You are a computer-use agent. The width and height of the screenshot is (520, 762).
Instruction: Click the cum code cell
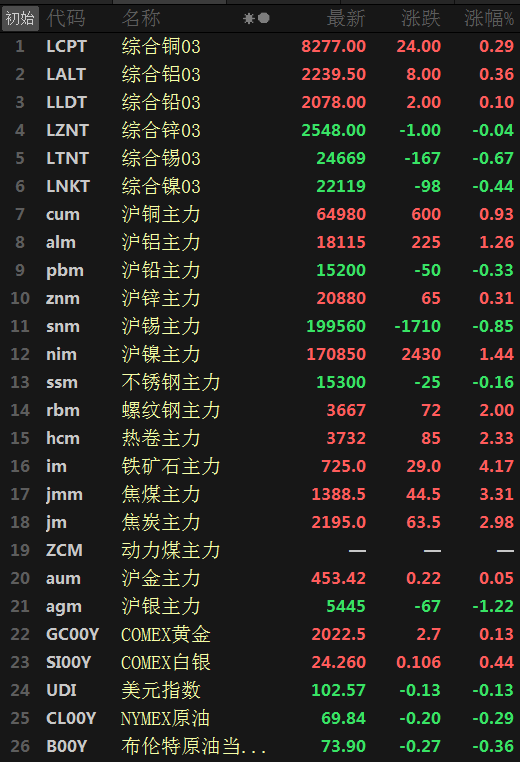click(63, 214)
